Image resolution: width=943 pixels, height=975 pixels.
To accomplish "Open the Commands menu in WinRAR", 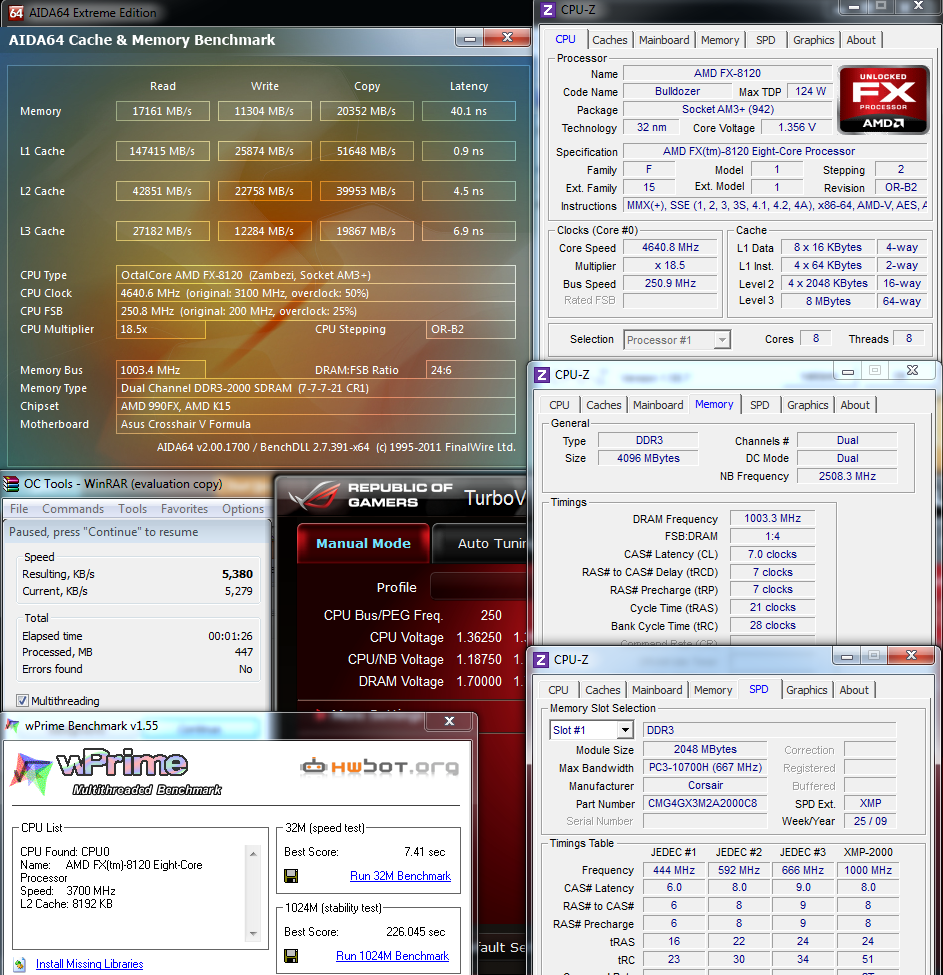I will click(x=73, y=509).
